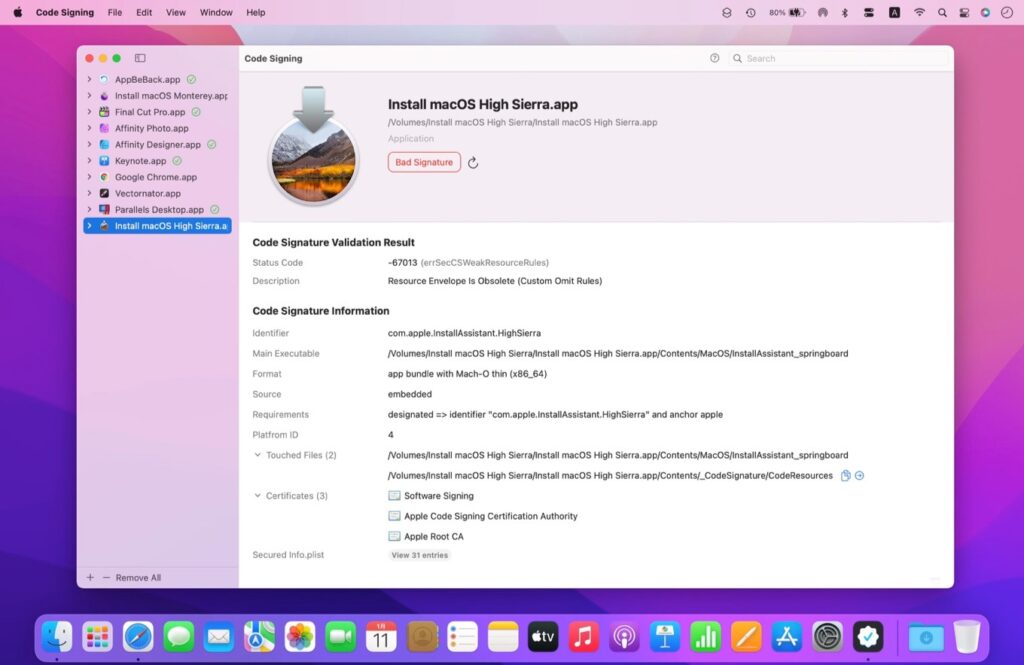Click the Software Signing certificate icon
Screen dimensions: 1024x665
point(395,495)
